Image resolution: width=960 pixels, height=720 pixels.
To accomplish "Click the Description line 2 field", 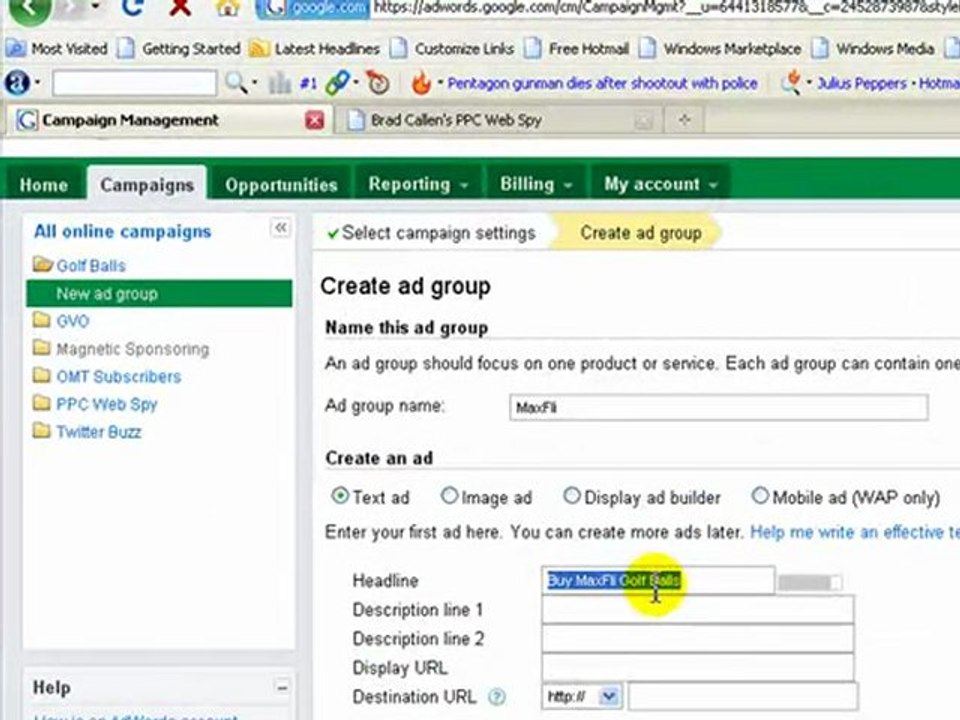I will (x=697, y=638).
